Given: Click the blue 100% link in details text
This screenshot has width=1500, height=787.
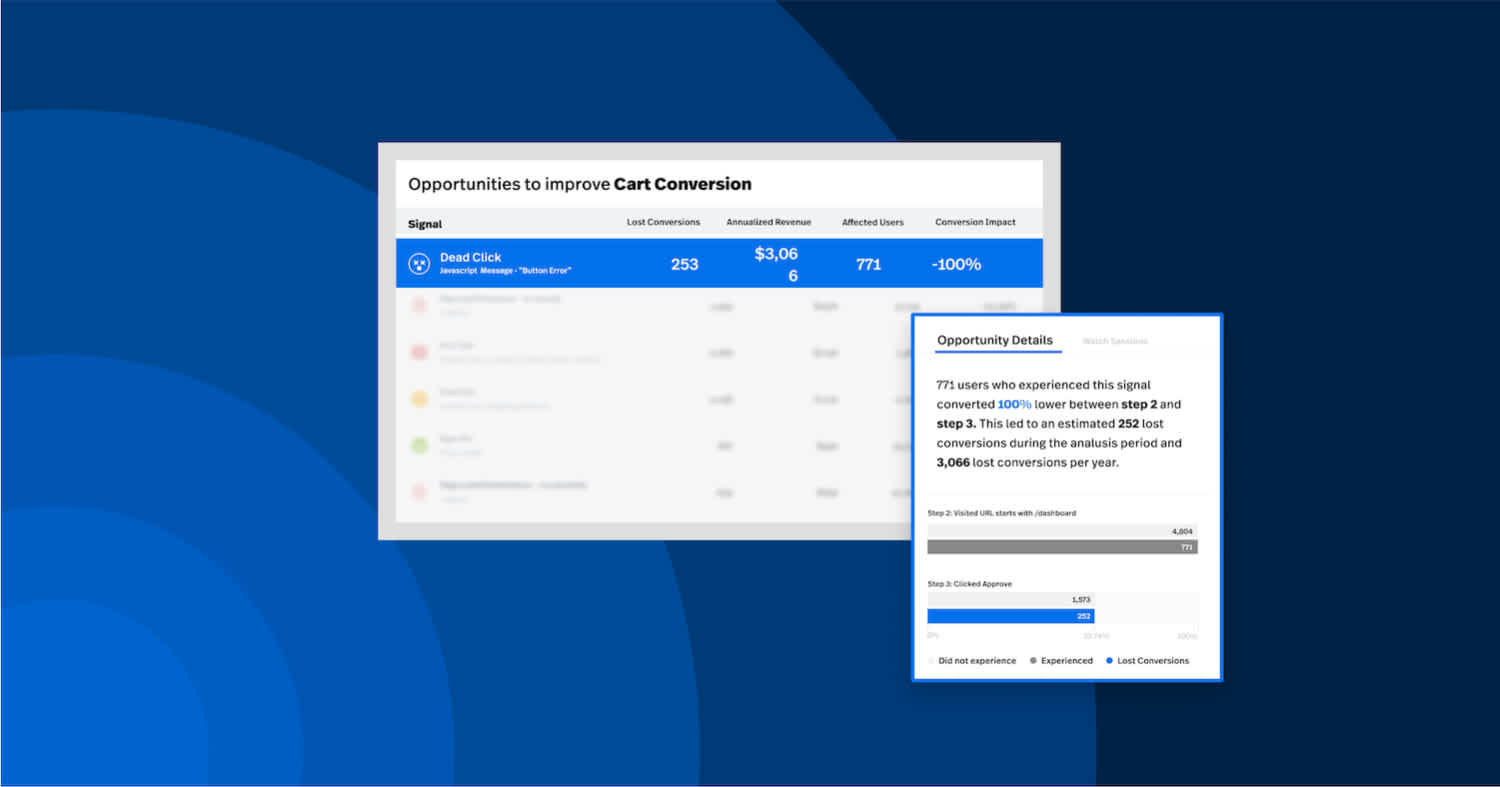Looking at the screenshot, I should pos(1014,404).
